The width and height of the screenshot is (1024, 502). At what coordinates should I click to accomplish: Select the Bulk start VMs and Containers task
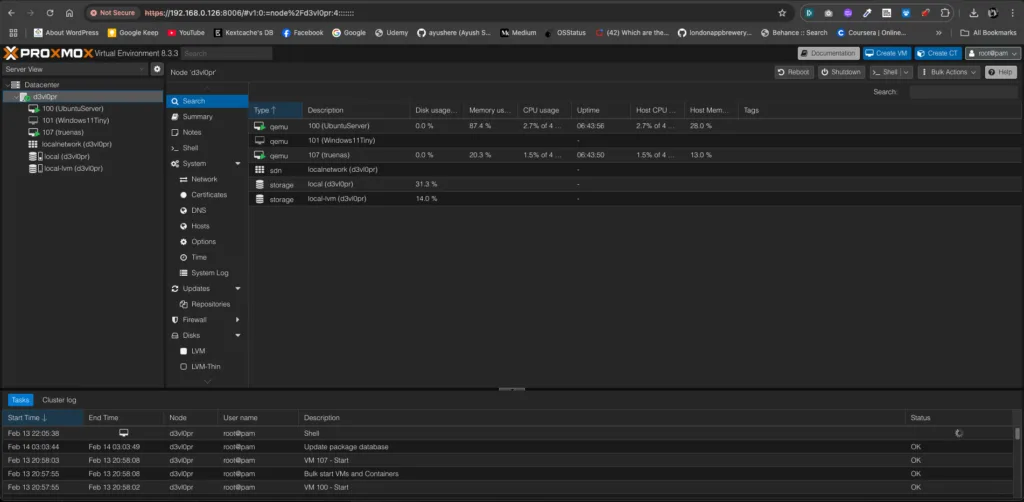click(x=508, y=474)
